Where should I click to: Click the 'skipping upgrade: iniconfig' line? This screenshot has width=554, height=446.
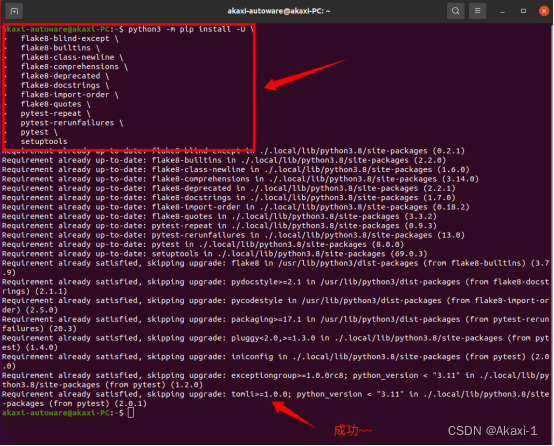pyautogui.click(x=276, y=362)
